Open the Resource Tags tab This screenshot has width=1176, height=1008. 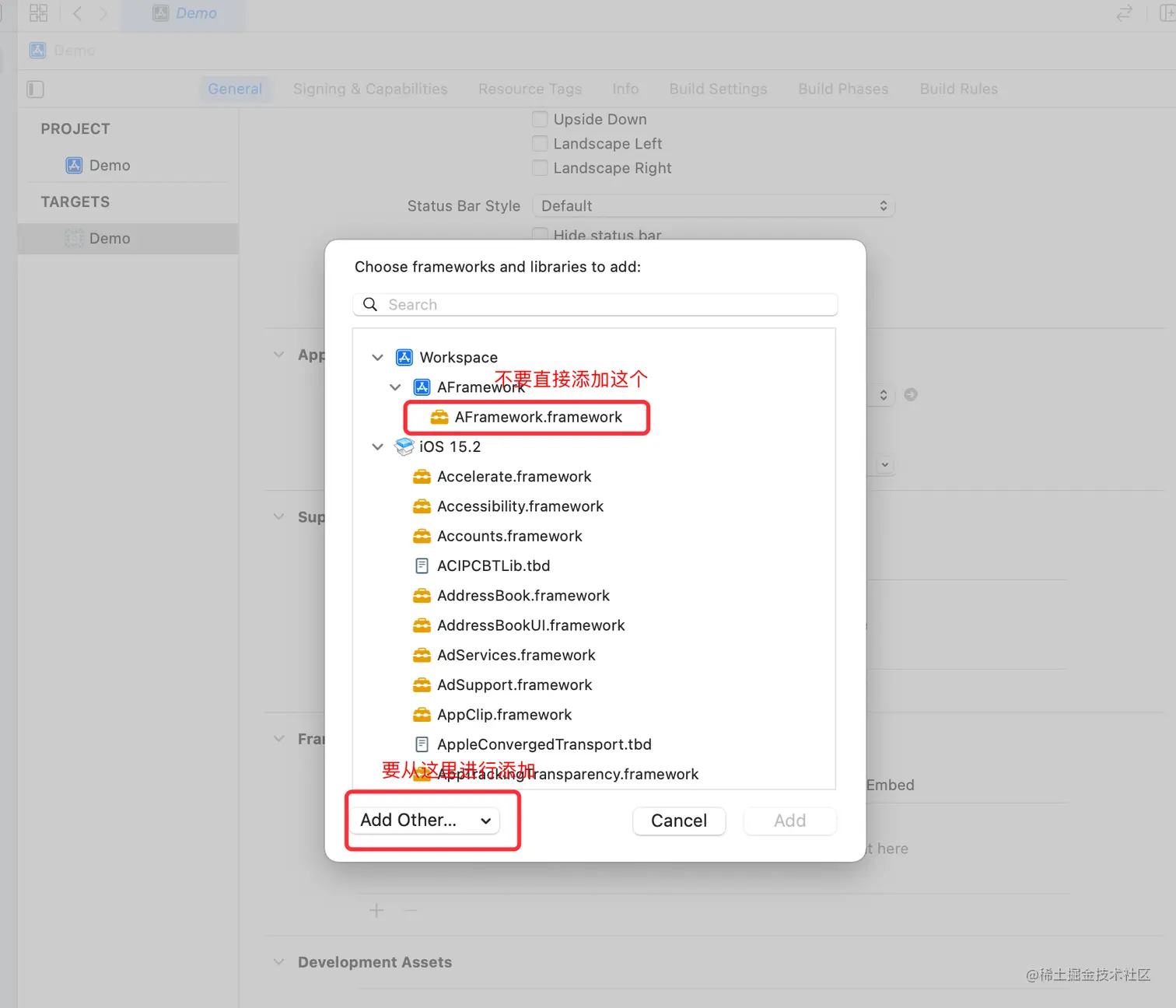530,89
